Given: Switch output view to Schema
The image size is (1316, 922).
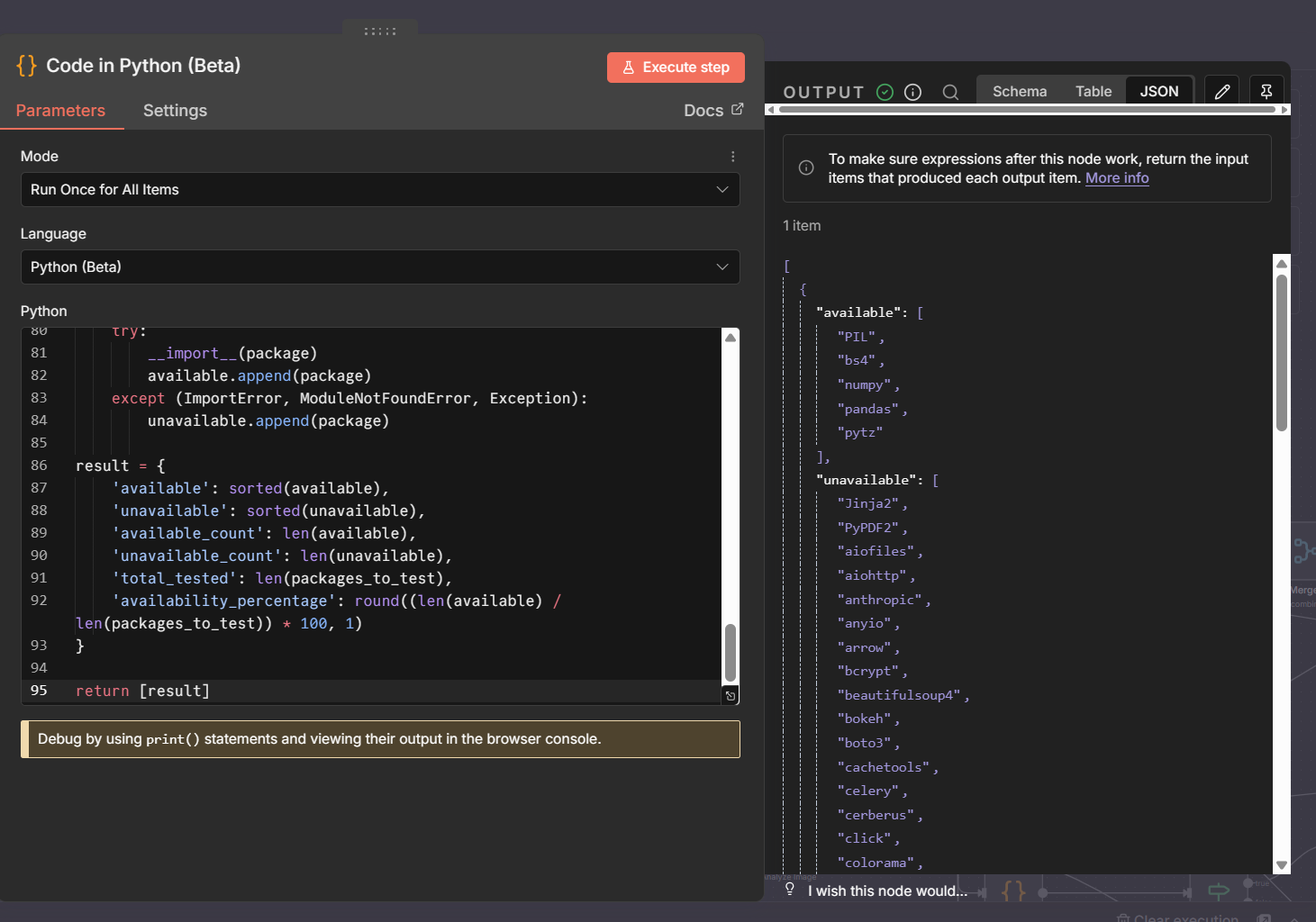Looking at the screenshot, I should (1019, 92).
